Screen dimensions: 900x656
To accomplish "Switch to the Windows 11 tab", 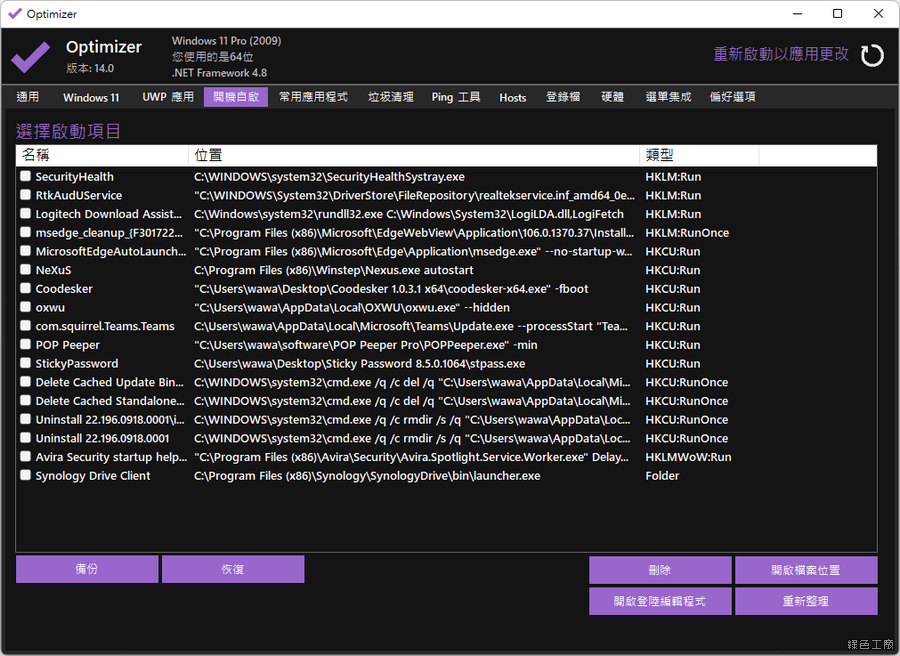I will coord(91,97).
